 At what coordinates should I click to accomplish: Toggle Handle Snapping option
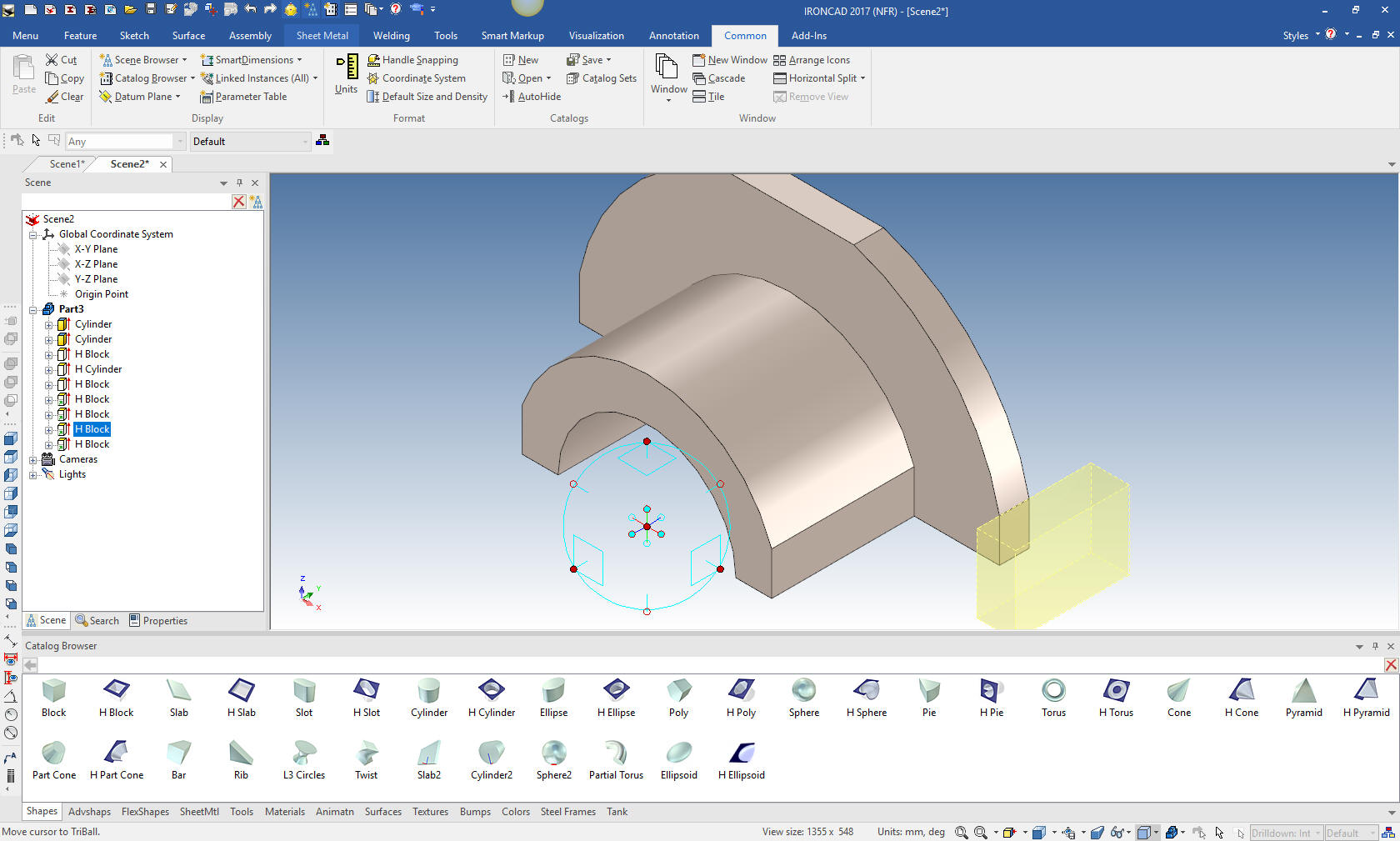(412, 60)
